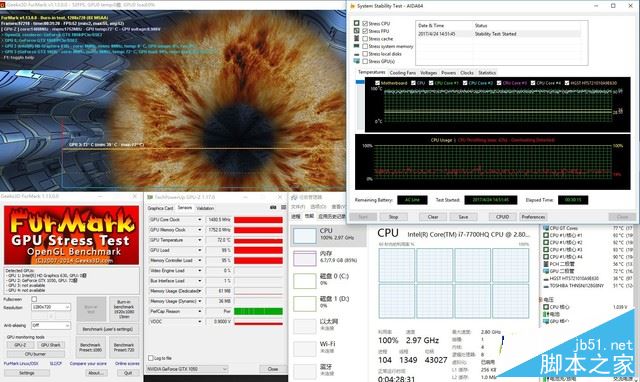This screenshot has height=382, width=640.
Task: Stop the AIDA64 stability test
Action: tap(393, 217)
